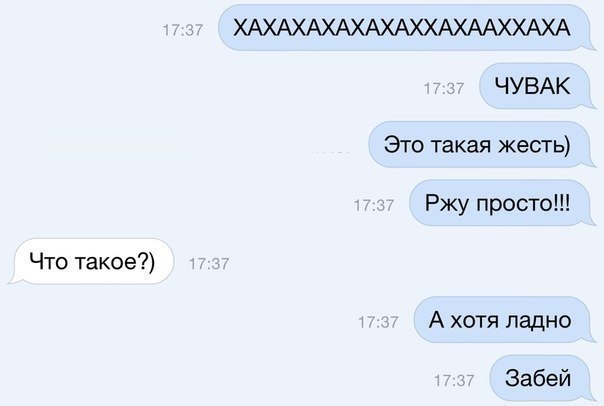The image size is (604, 406).
Task: Tap the 'Забей' message bubble
Action: click(542, 378)
